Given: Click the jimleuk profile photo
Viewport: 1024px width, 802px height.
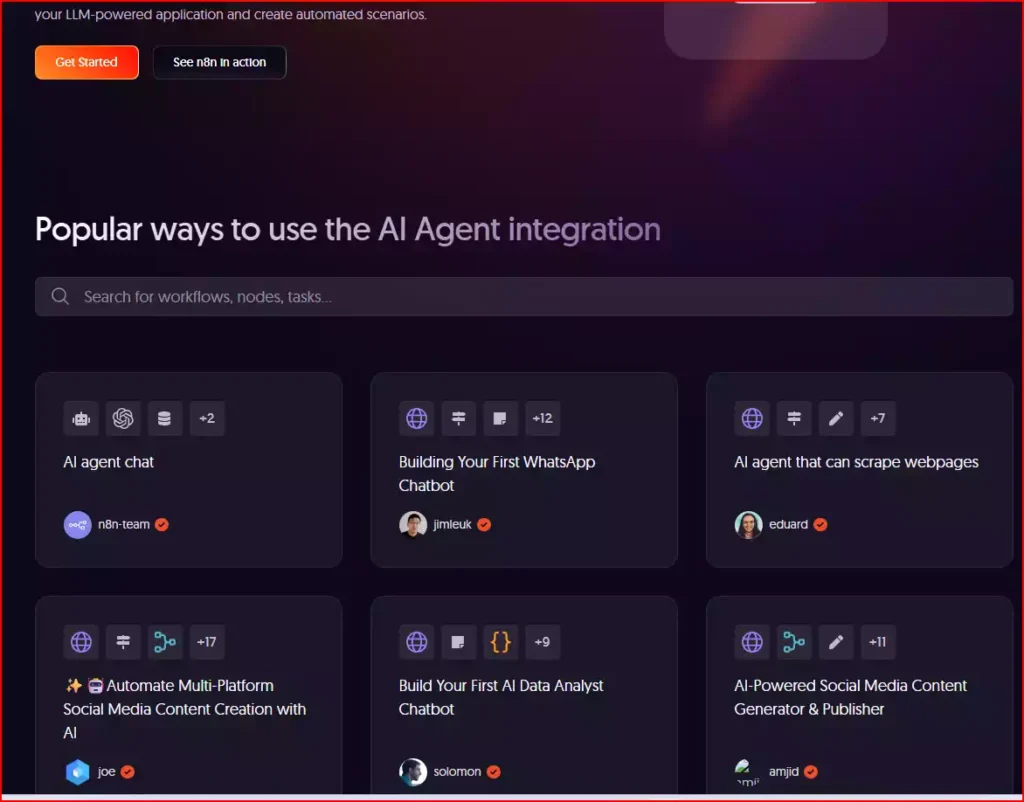Looking at the screenshot, I should pyautogui.click(x=413, y=524).
